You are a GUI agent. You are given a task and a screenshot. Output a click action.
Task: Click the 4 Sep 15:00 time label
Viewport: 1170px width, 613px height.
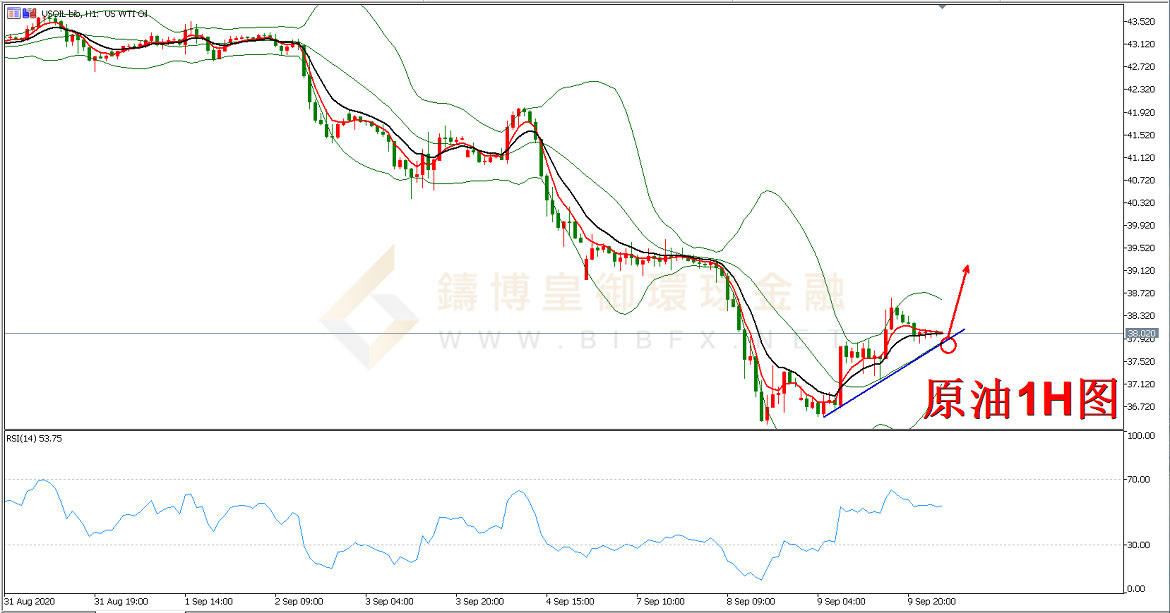click(x=571, y=602)
